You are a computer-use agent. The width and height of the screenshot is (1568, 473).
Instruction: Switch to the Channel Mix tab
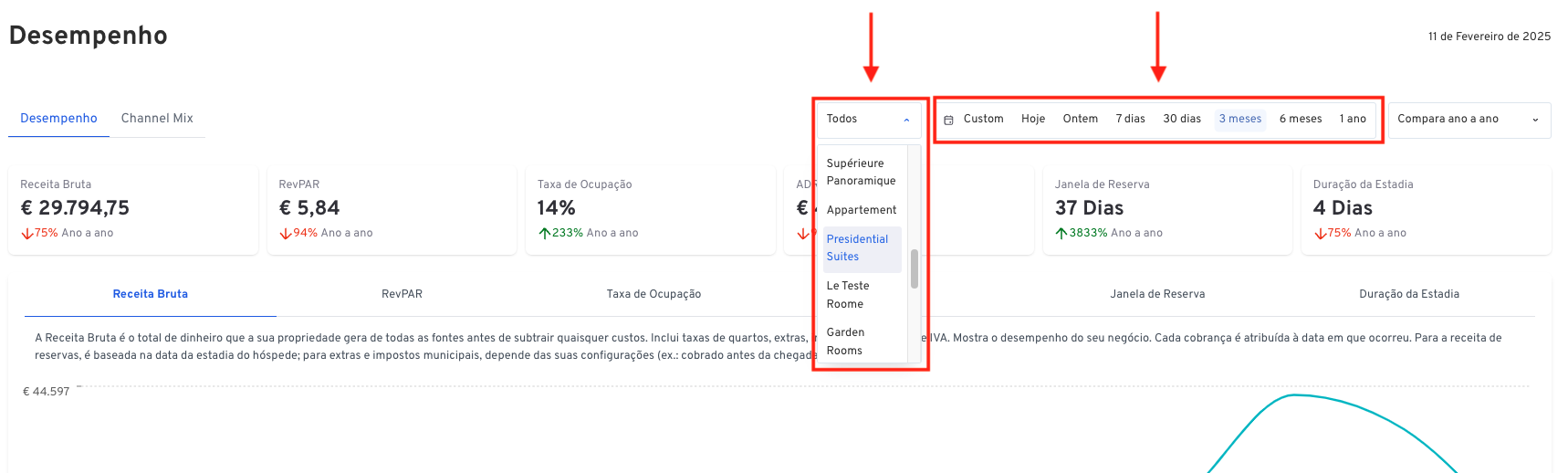pos(157,119)
